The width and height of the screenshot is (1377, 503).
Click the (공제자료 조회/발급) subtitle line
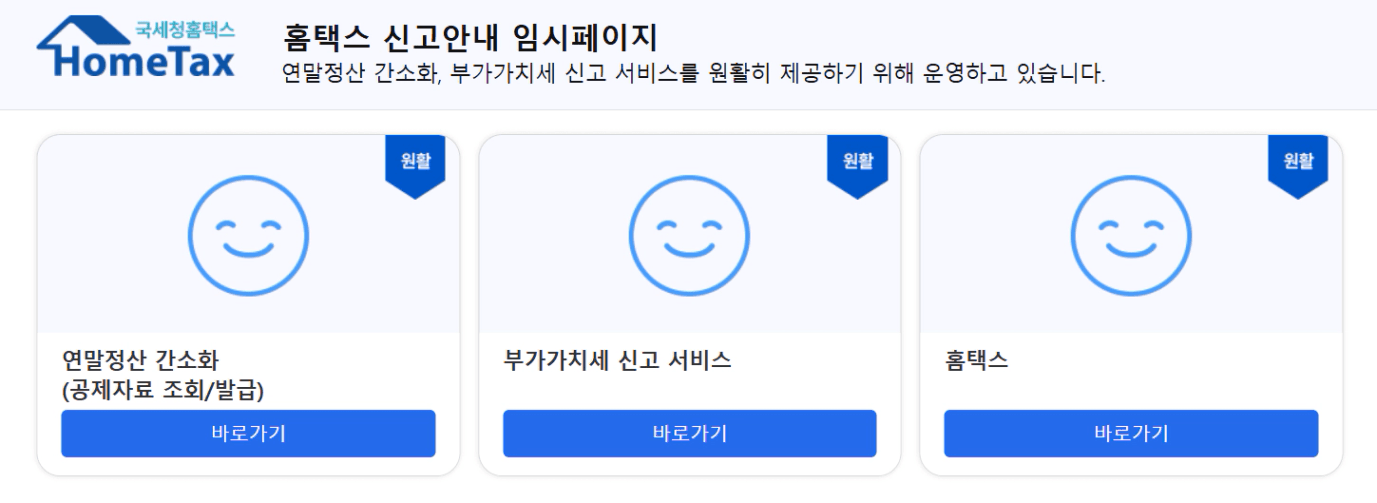point(169,388)
